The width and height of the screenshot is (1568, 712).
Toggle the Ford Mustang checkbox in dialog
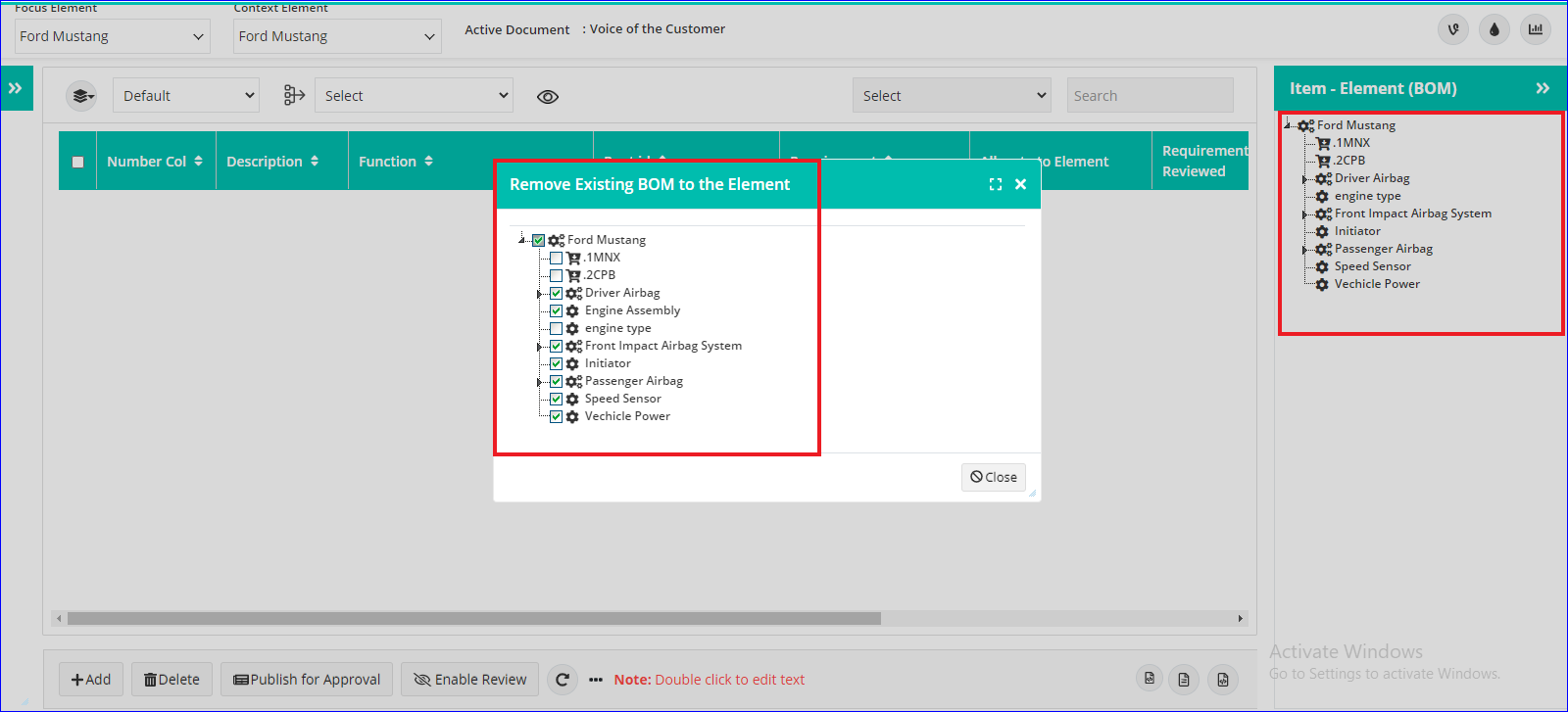(538, 240)
